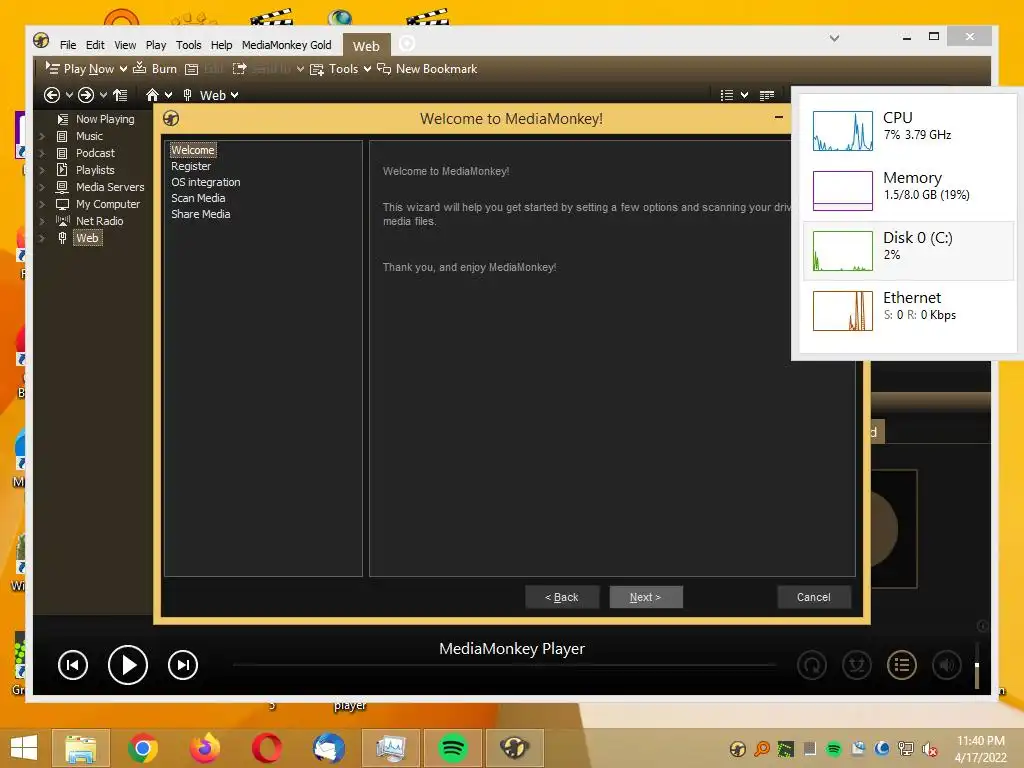1024x768 pixels.
Task: Click the Spotify icon in system tray
Action: pos(833,749)
